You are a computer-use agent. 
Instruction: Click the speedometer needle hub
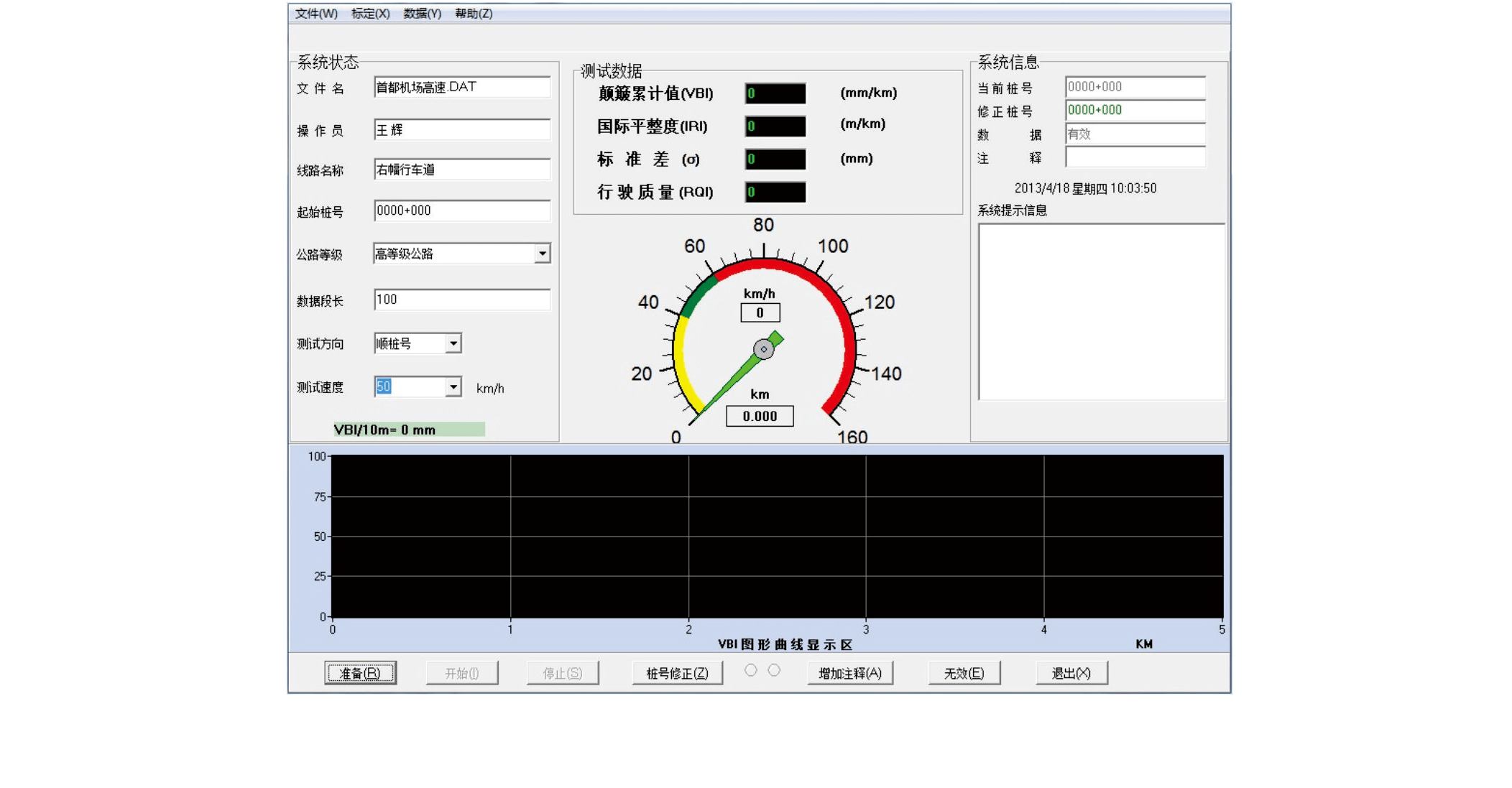pyautogui.click(x=763, y=349)
